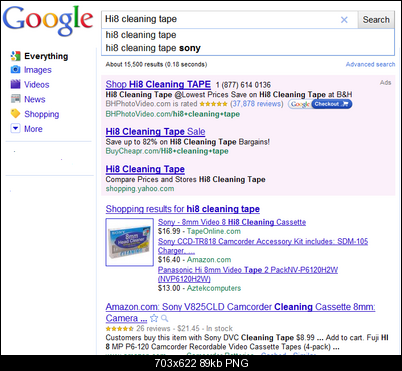Viewport: 402px width, 371px height.
Task: Click the News newspaper icon
Action: 15,99
